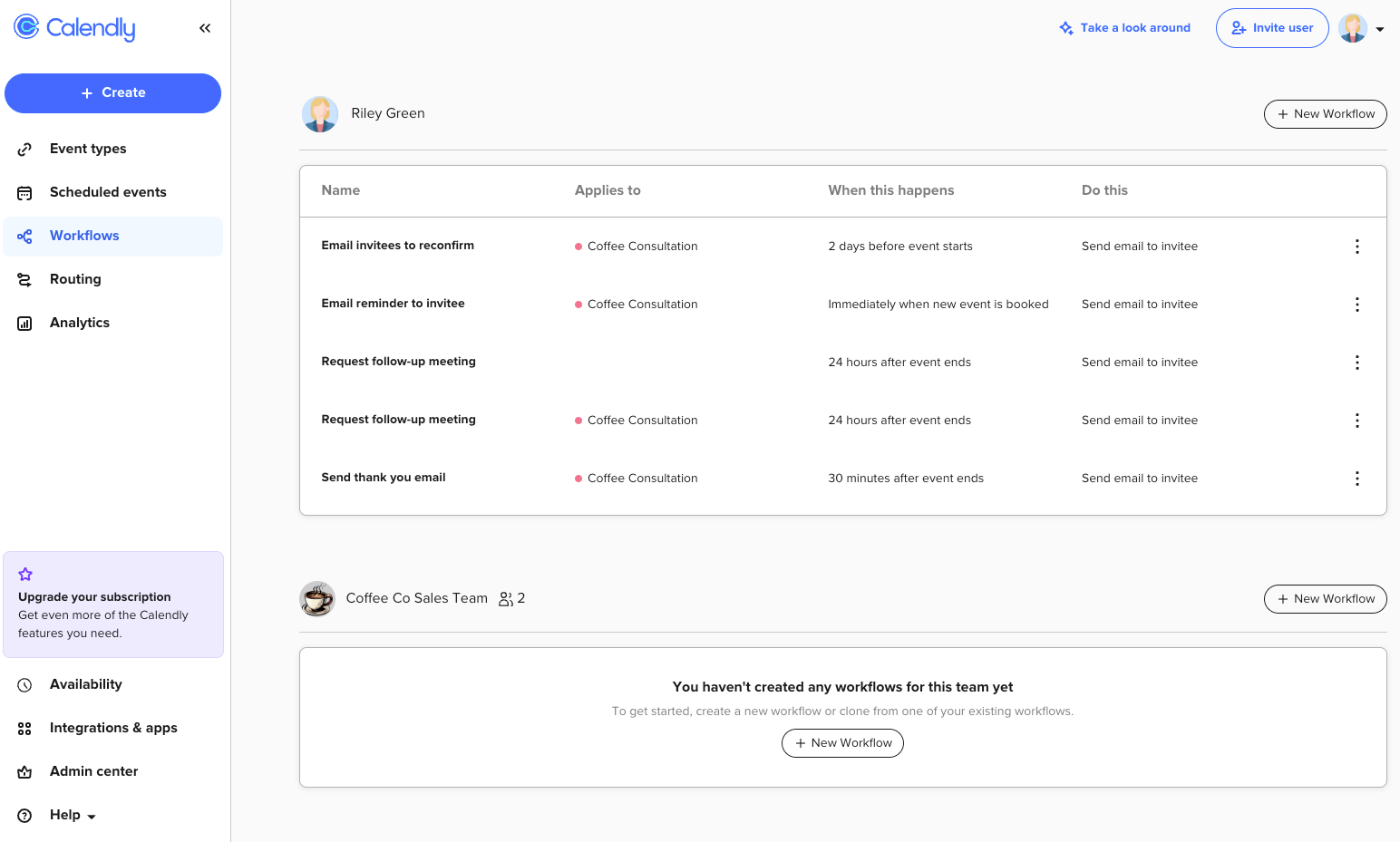The image size is (1400, 842).
Task: Click the Calendly logo
Action: (73, 28)
